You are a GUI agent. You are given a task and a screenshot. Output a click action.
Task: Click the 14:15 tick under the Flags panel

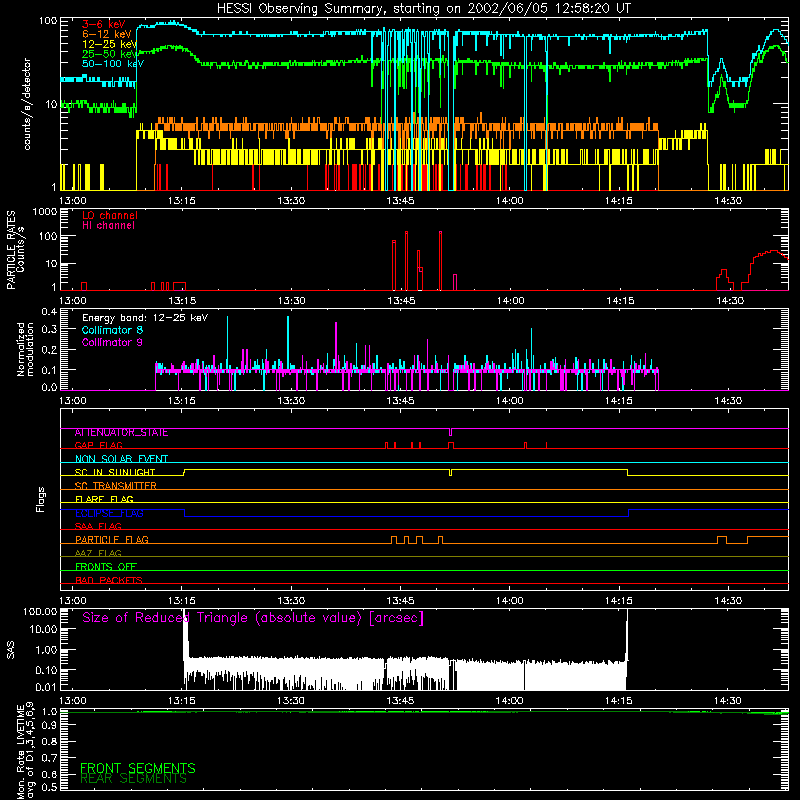pyautogui.click(x=618, y=601)
